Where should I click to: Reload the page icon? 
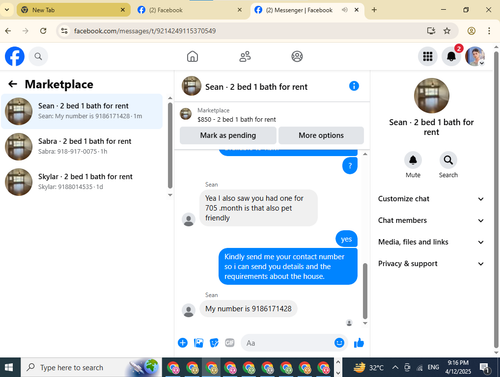43,31
